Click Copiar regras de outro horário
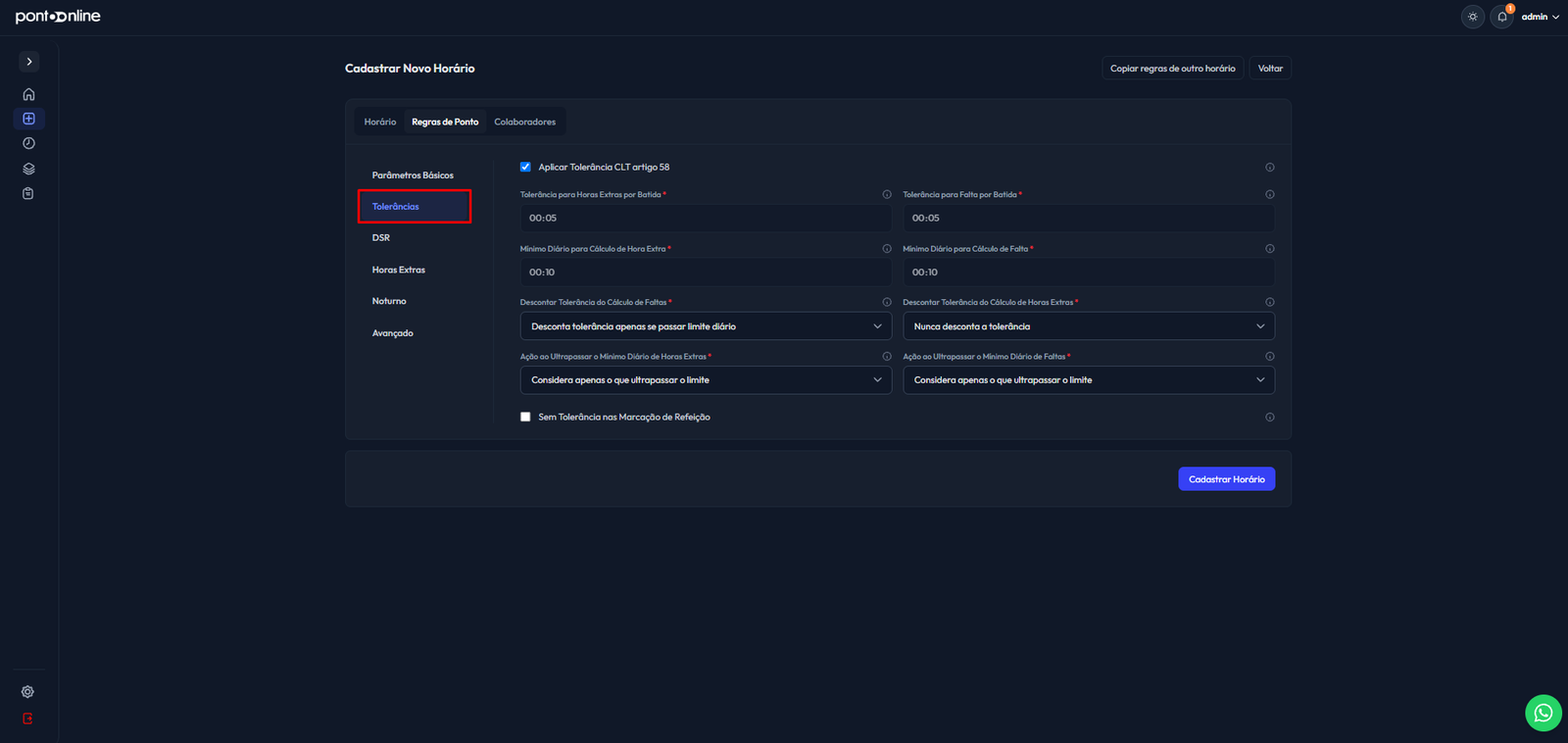The height and width of the screenshot is (743, 1568). [1173, 69]
